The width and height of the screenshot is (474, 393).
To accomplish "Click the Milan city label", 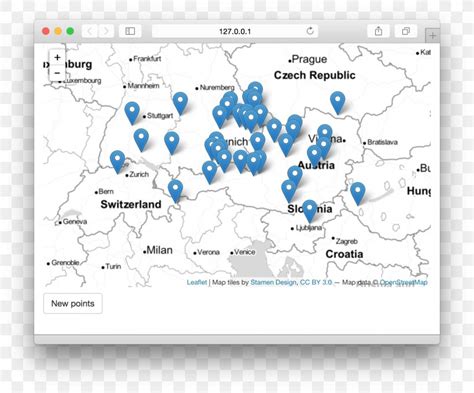I will coord(159,250).
